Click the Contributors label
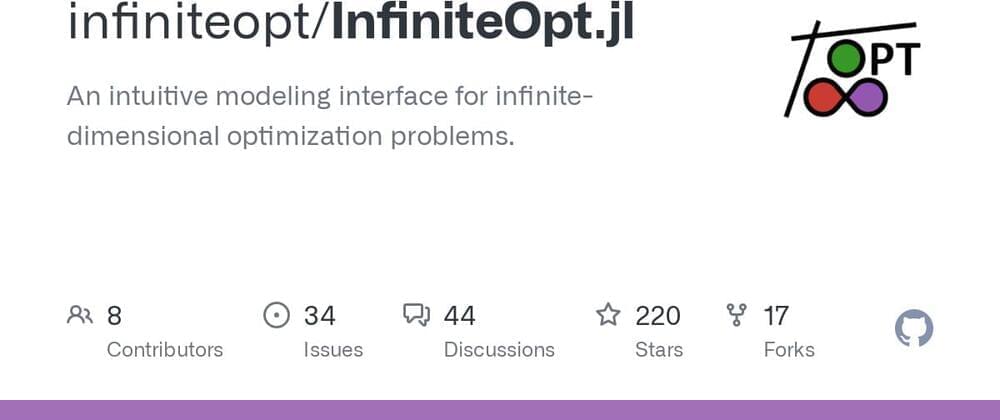Image resolution: width=1000 pixels, height=420 pixels. [165, 350]
